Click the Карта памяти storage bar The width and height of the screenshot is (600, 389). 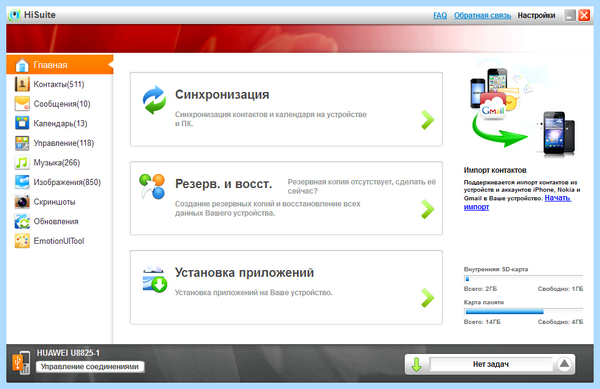[x=523, y=312]
